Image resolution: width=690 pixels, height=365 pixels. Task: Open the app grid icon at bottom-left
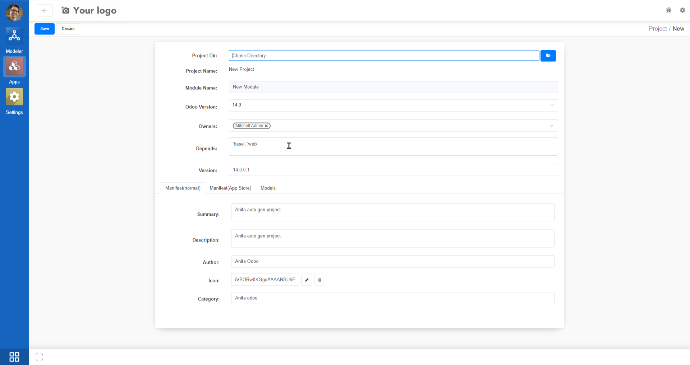(x=14, y=357)
